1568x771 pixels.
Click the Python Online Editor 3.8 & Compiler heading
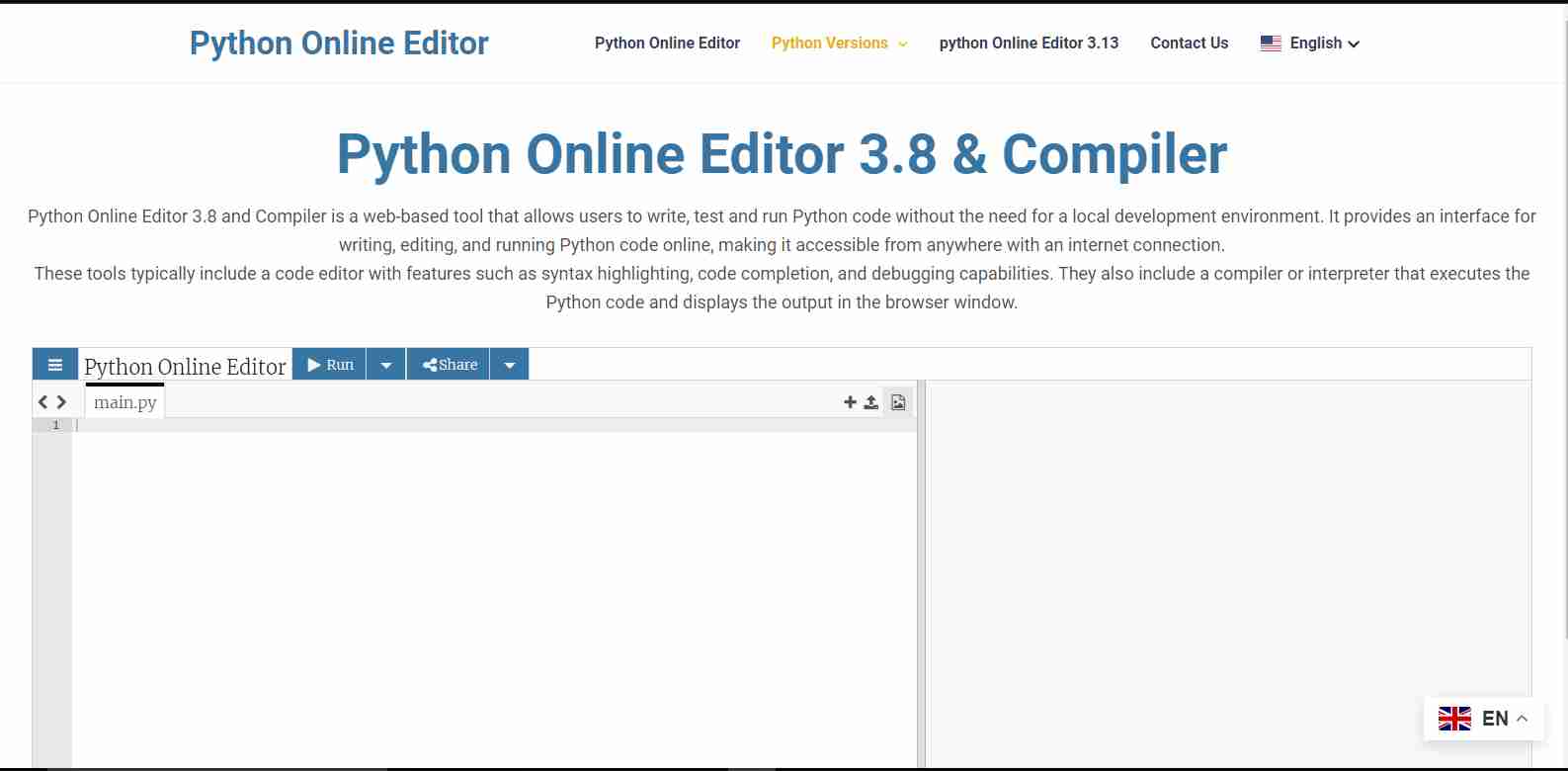pyautogui.click(x=782, y=154)
